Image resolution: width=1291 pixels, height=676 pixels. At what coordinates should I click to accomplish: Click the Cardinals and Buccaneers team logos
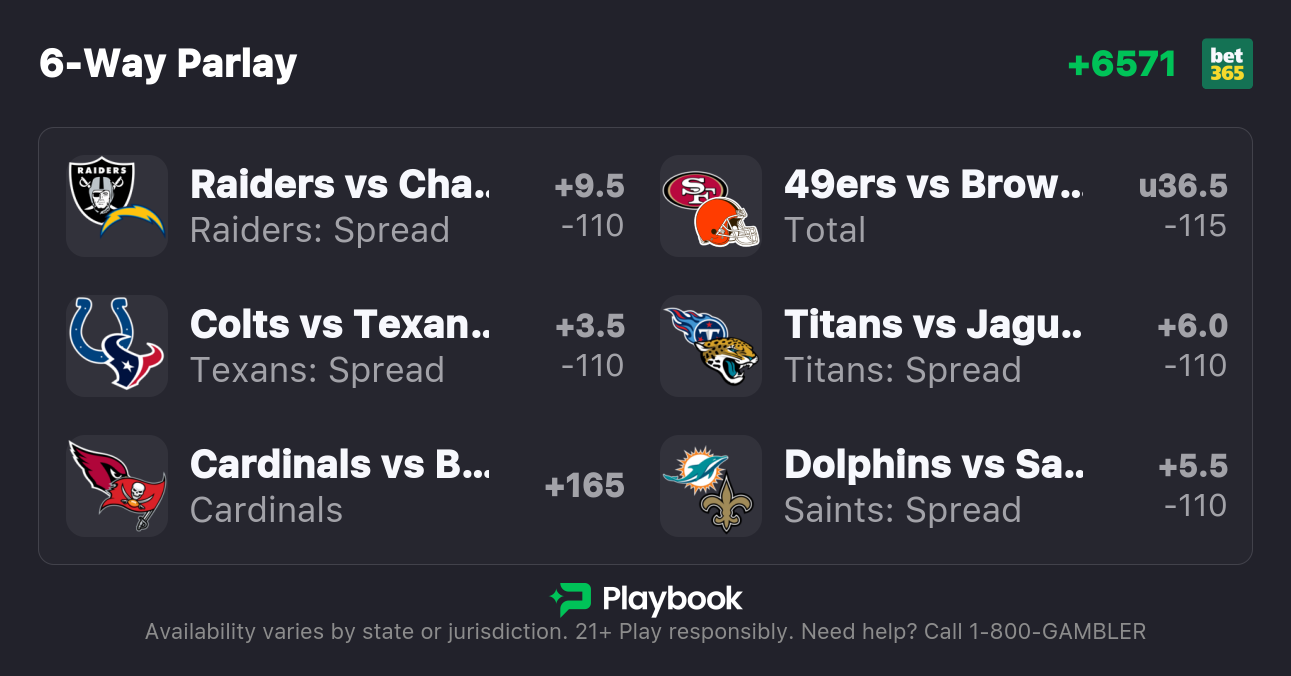pyautogui.click(x=117, y=486)
